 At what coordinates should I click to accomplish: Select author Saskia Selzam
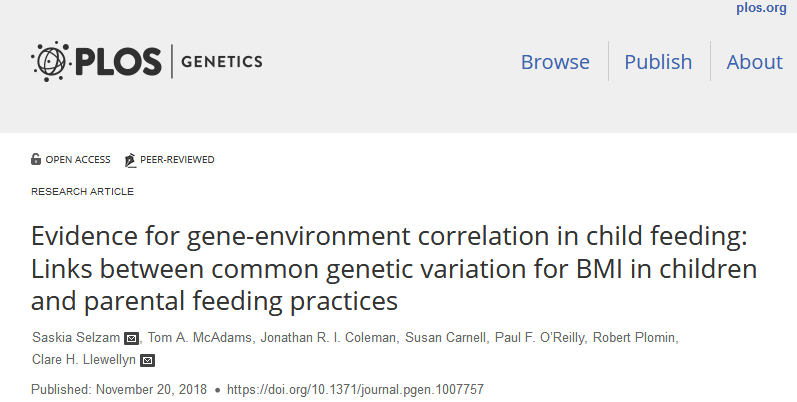76,337
